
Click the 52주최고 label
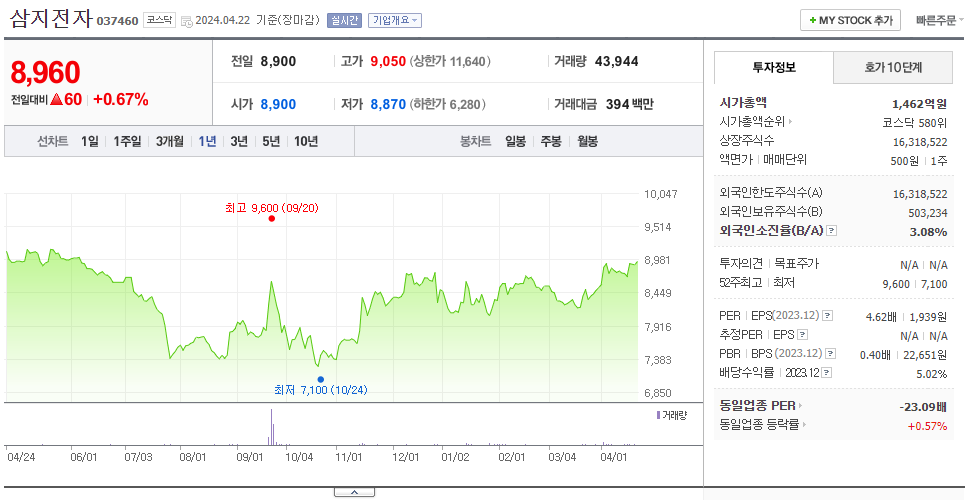[x=741, y=283]
